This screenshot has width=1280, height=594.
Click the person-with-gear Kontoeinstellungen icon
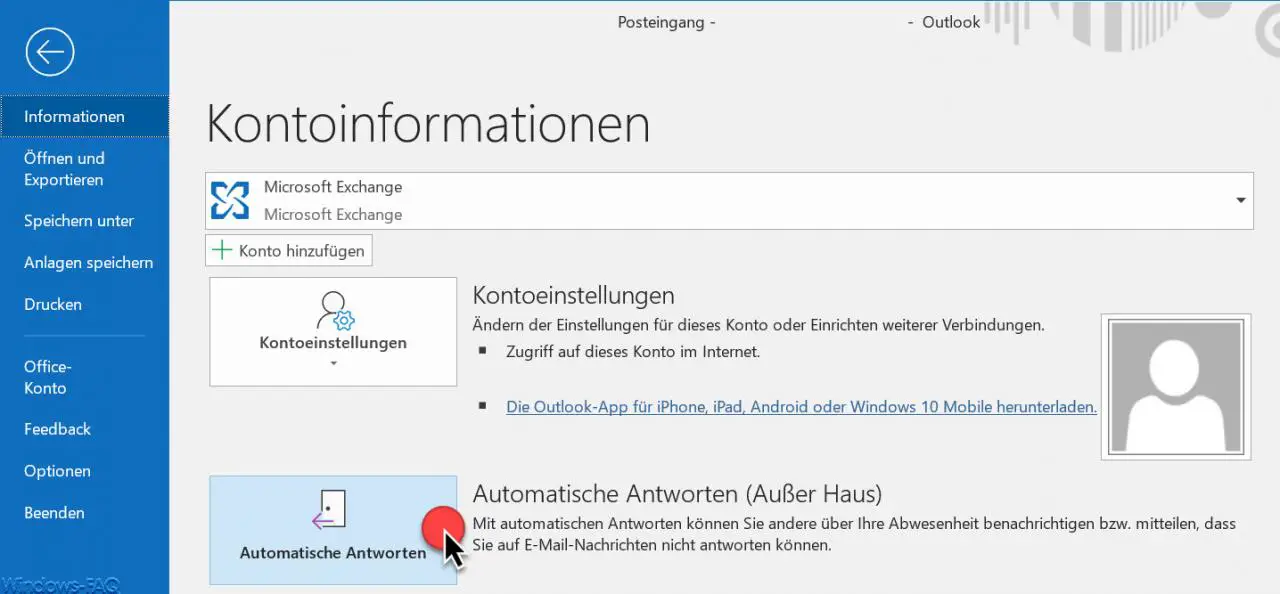pyautogui.click(x=335, y=311)
